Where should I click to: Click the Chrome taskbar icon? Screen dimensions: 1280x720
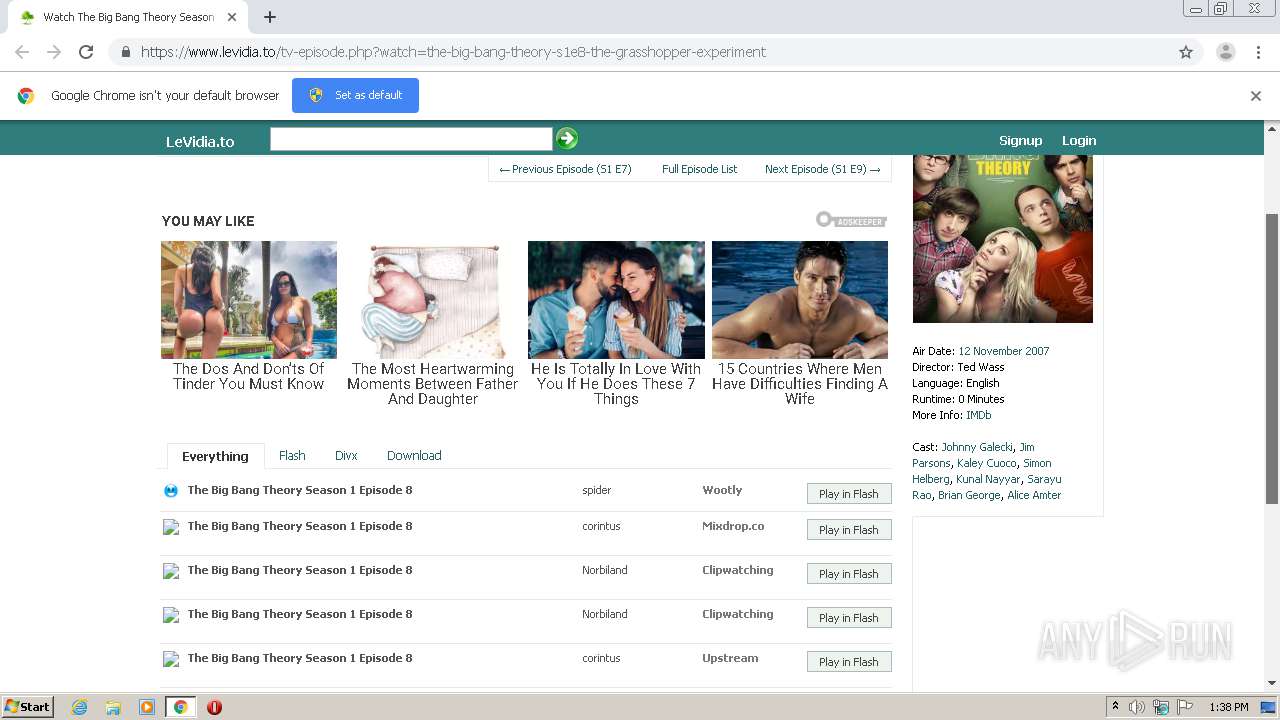[181, 707]
